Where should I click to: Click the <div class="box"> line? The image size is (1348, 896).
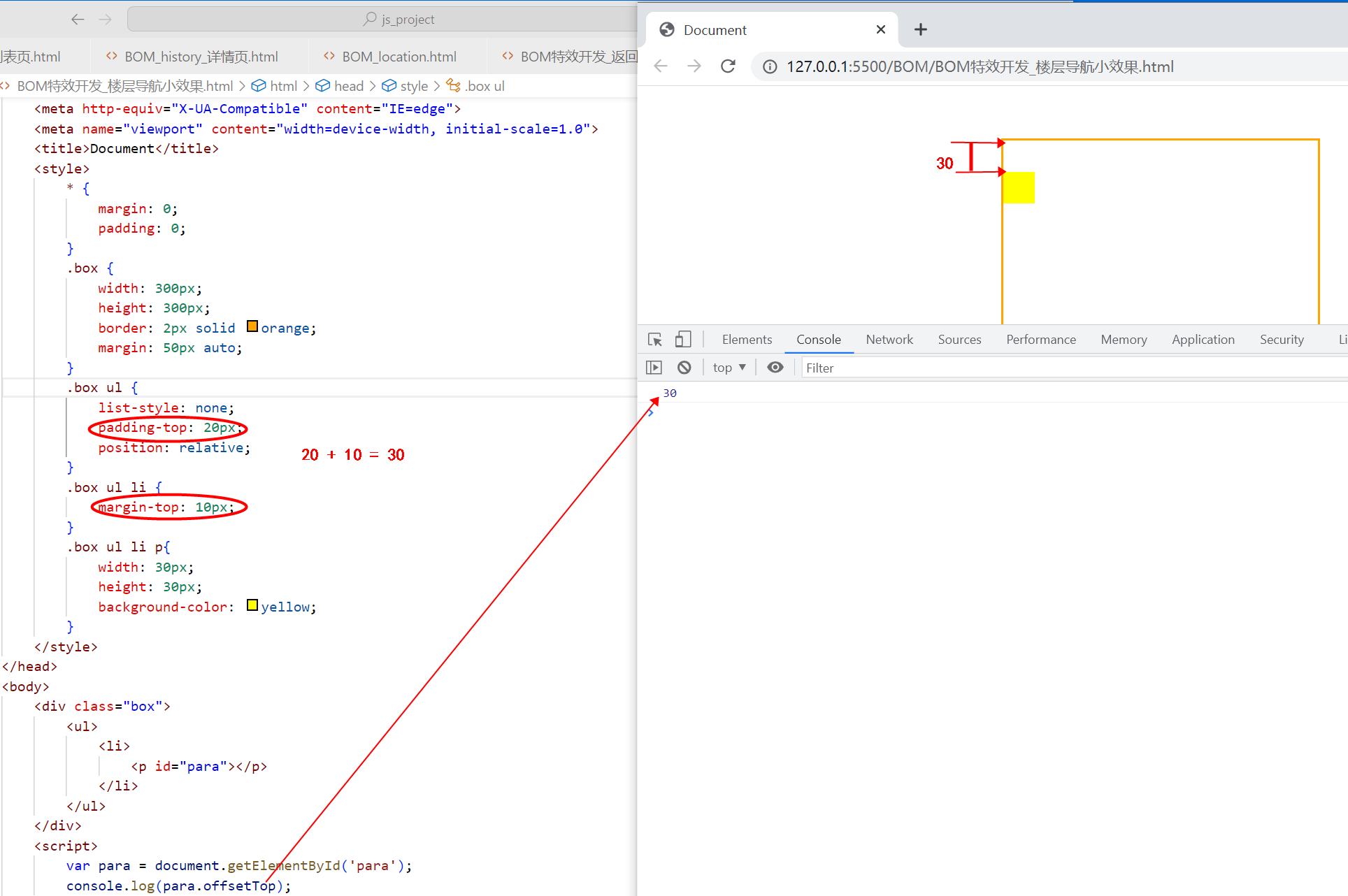tap(102, 706)
